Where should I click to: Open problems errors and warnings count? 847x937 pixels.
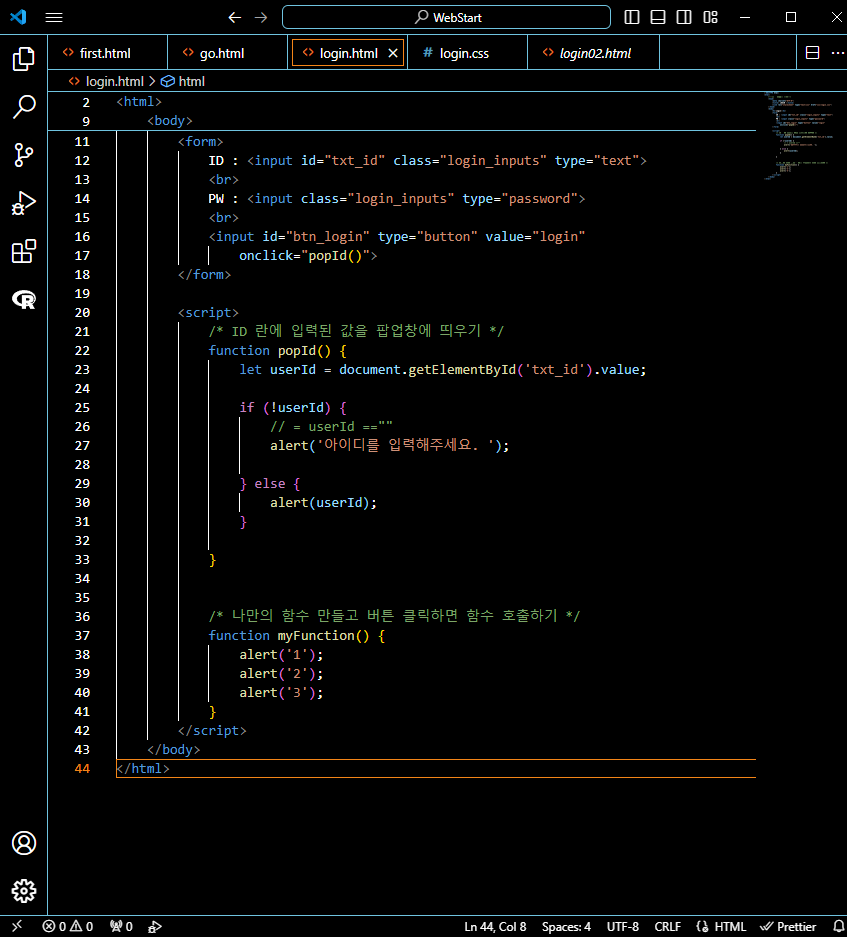[x=68, y=926]
